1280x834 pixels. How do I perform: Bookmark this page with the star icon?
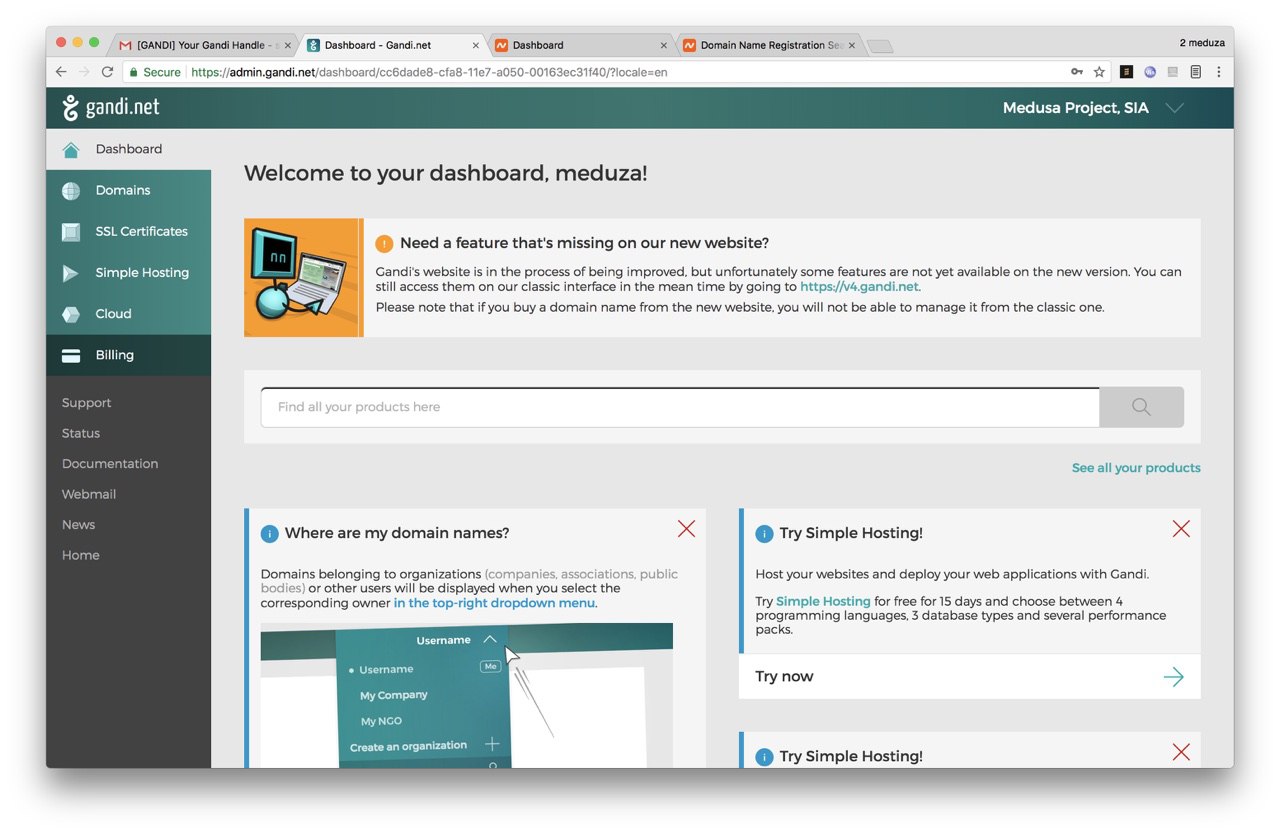[x=1099, y=72]
